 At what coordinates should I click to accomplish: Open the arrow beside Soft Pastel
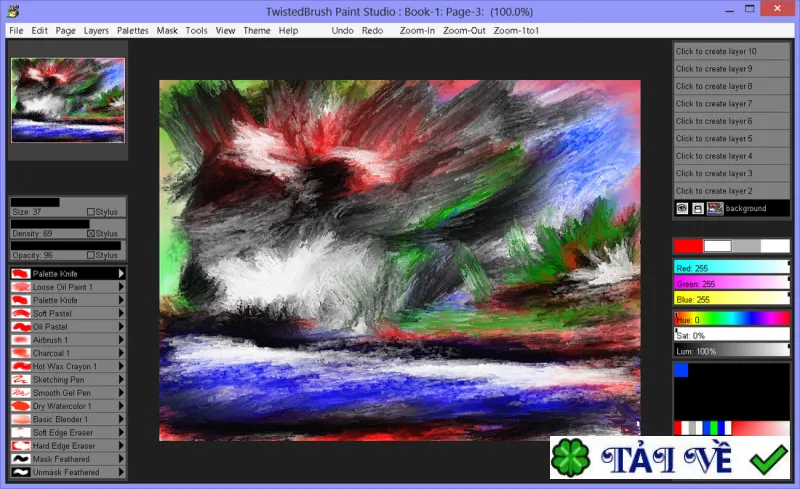click(121, 313)
